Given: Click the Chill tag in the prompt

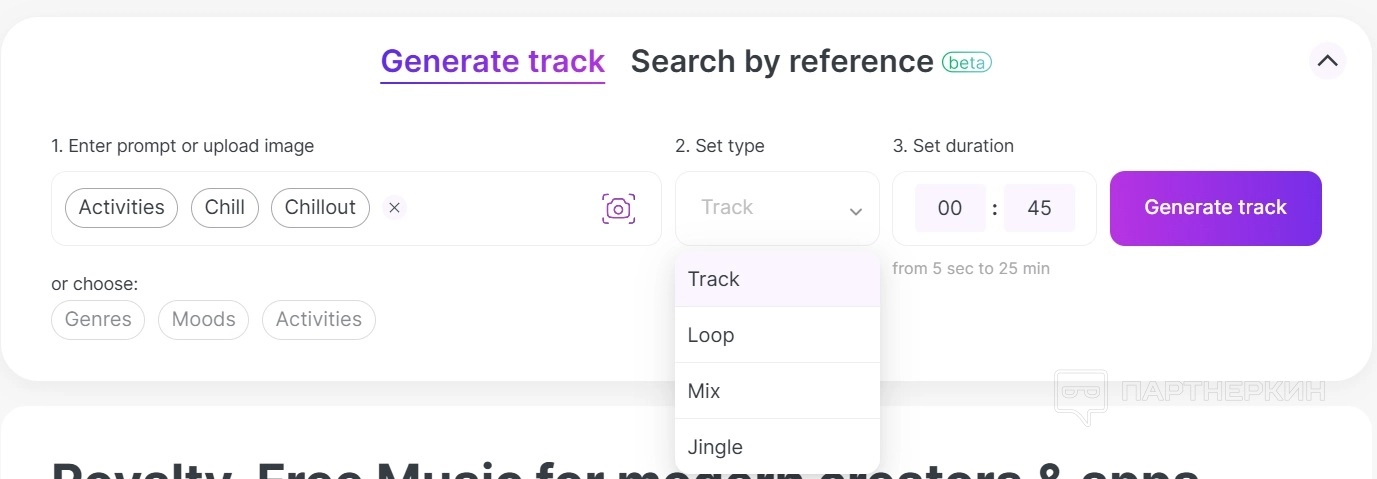Looking at the screenshot, I should click(225, 208).
